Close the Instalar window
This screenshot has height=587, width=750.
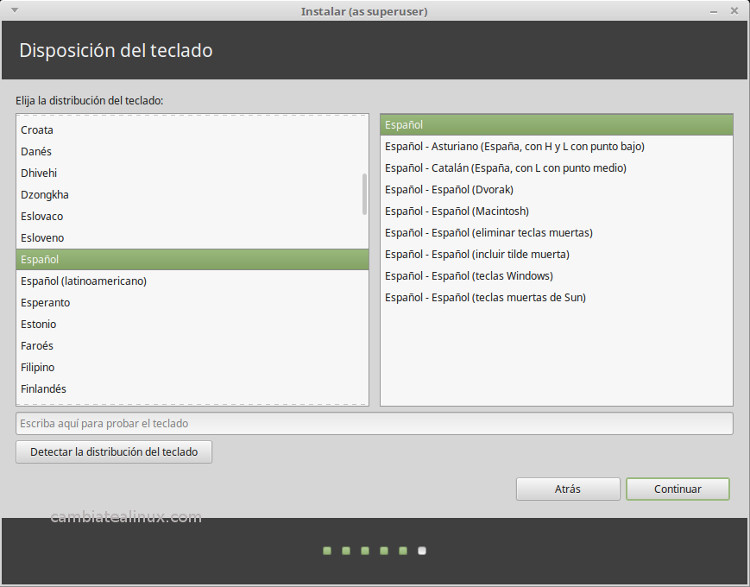point(734,11)
